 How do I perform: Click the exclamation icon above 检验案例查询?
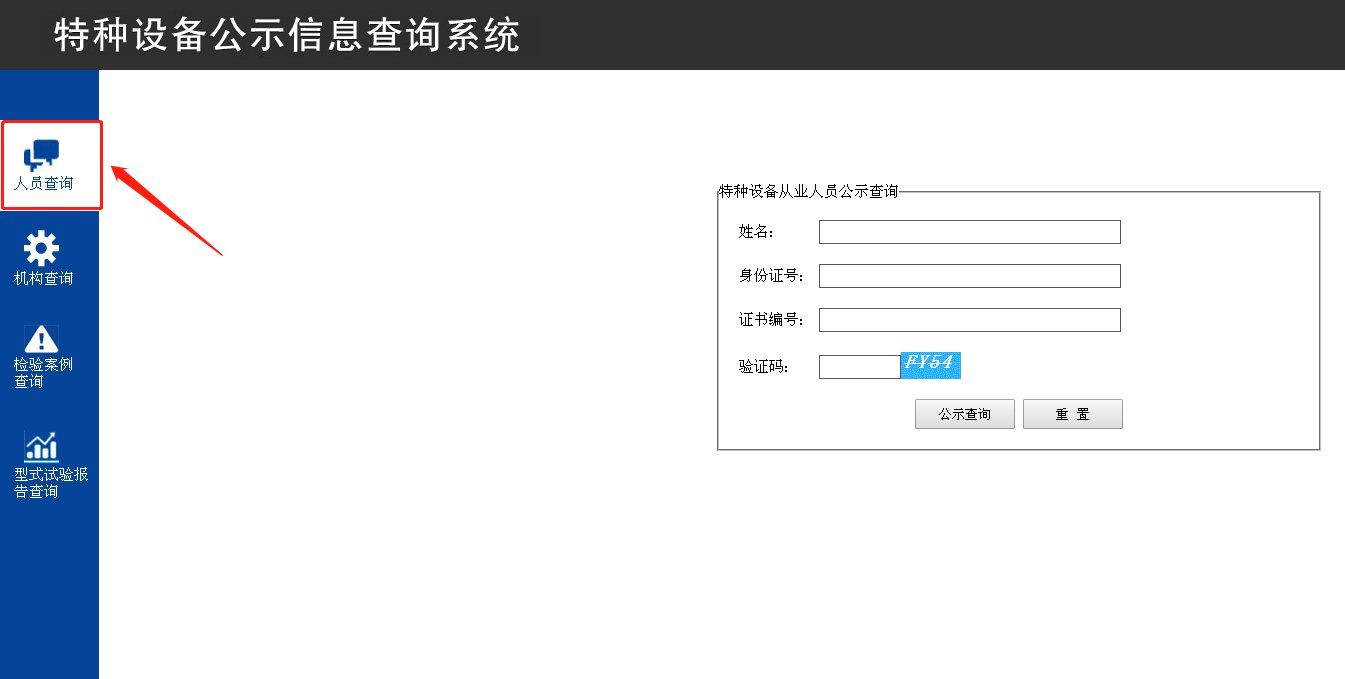click(x=40, y=336)
